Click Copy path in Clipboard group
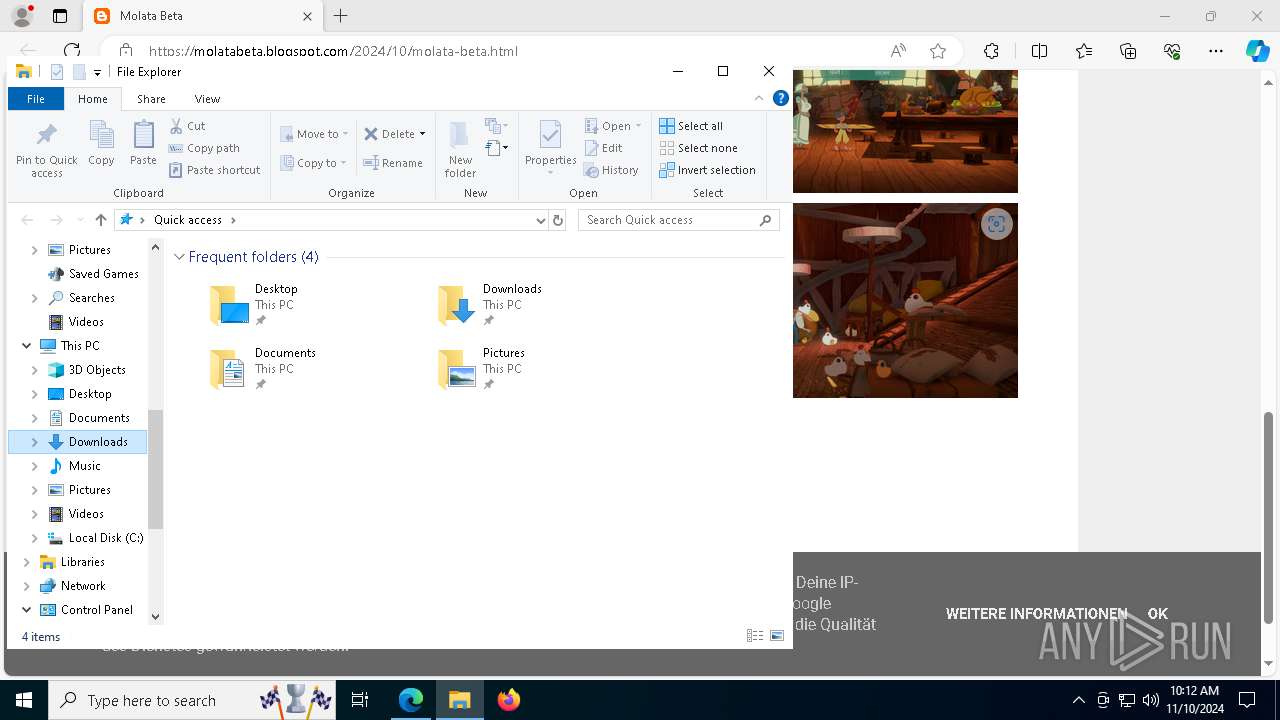Image resolution: width=1280 pixels, height=720 pixels. [x=204, y=148]
